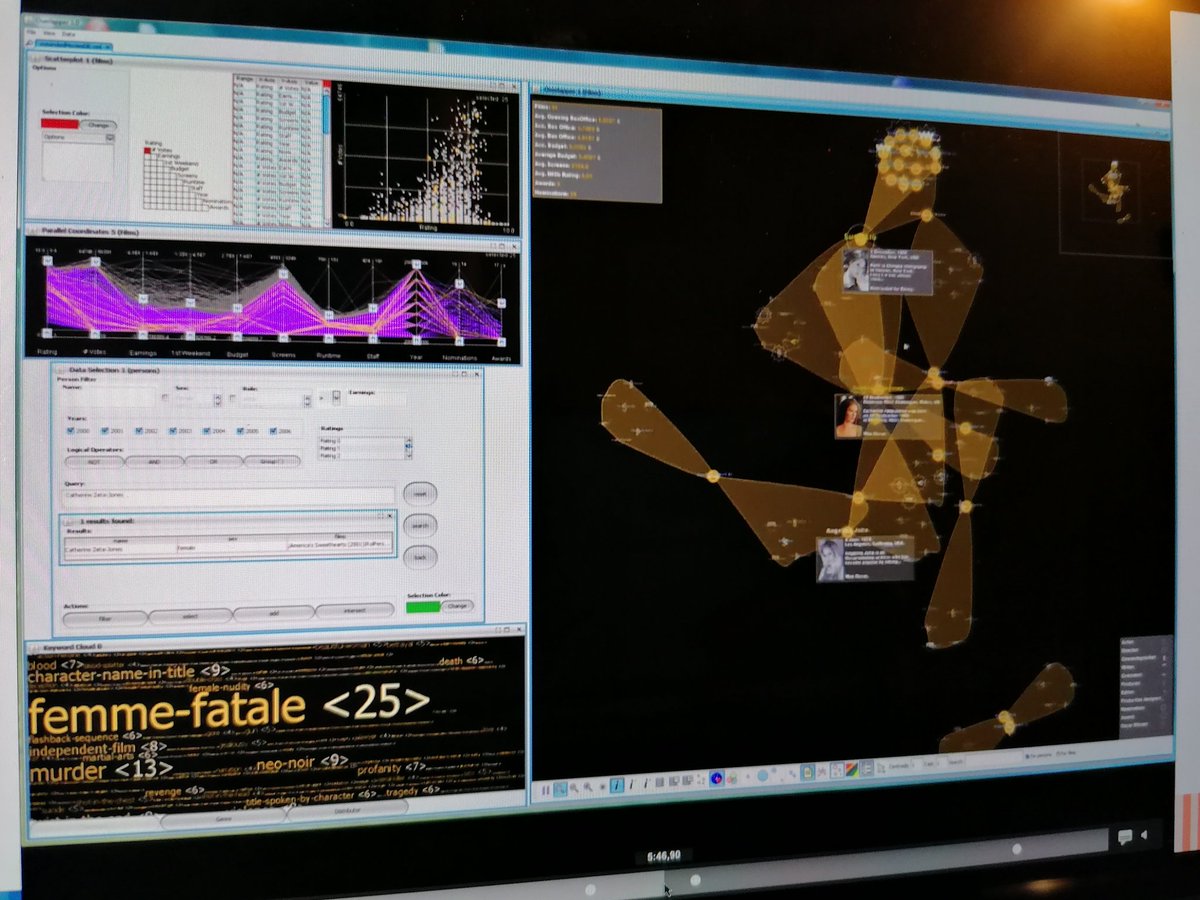Click the highlighted document icon in graph toolbar

(x=807, y=773)
